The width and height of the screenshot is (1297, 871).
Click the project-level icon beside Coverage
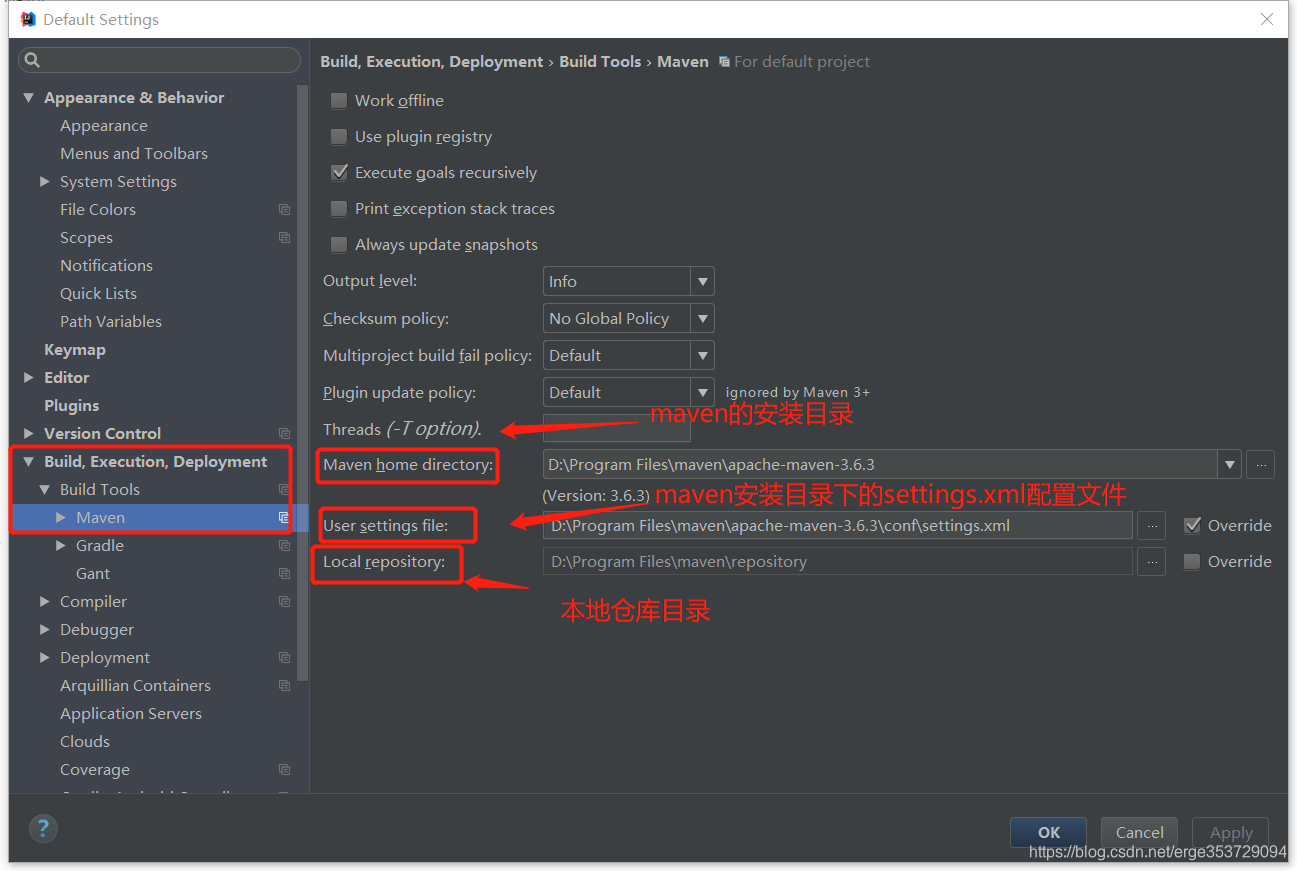[285, 770]
